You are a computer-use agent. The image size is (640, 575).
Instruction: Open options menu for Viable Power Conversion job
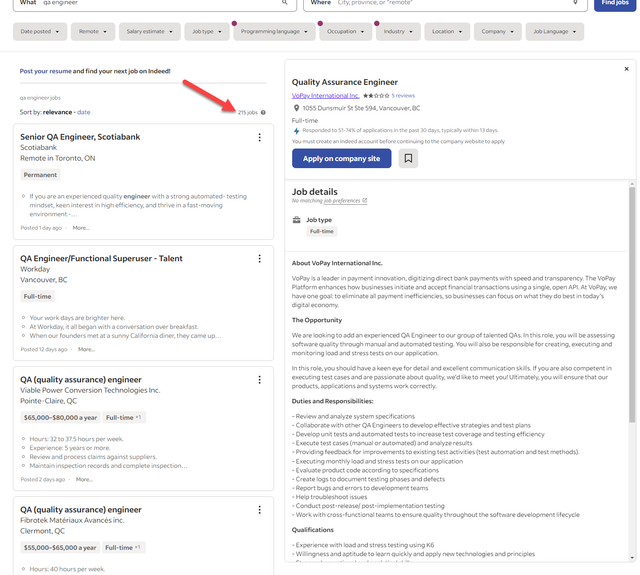[x=260, y=380]
